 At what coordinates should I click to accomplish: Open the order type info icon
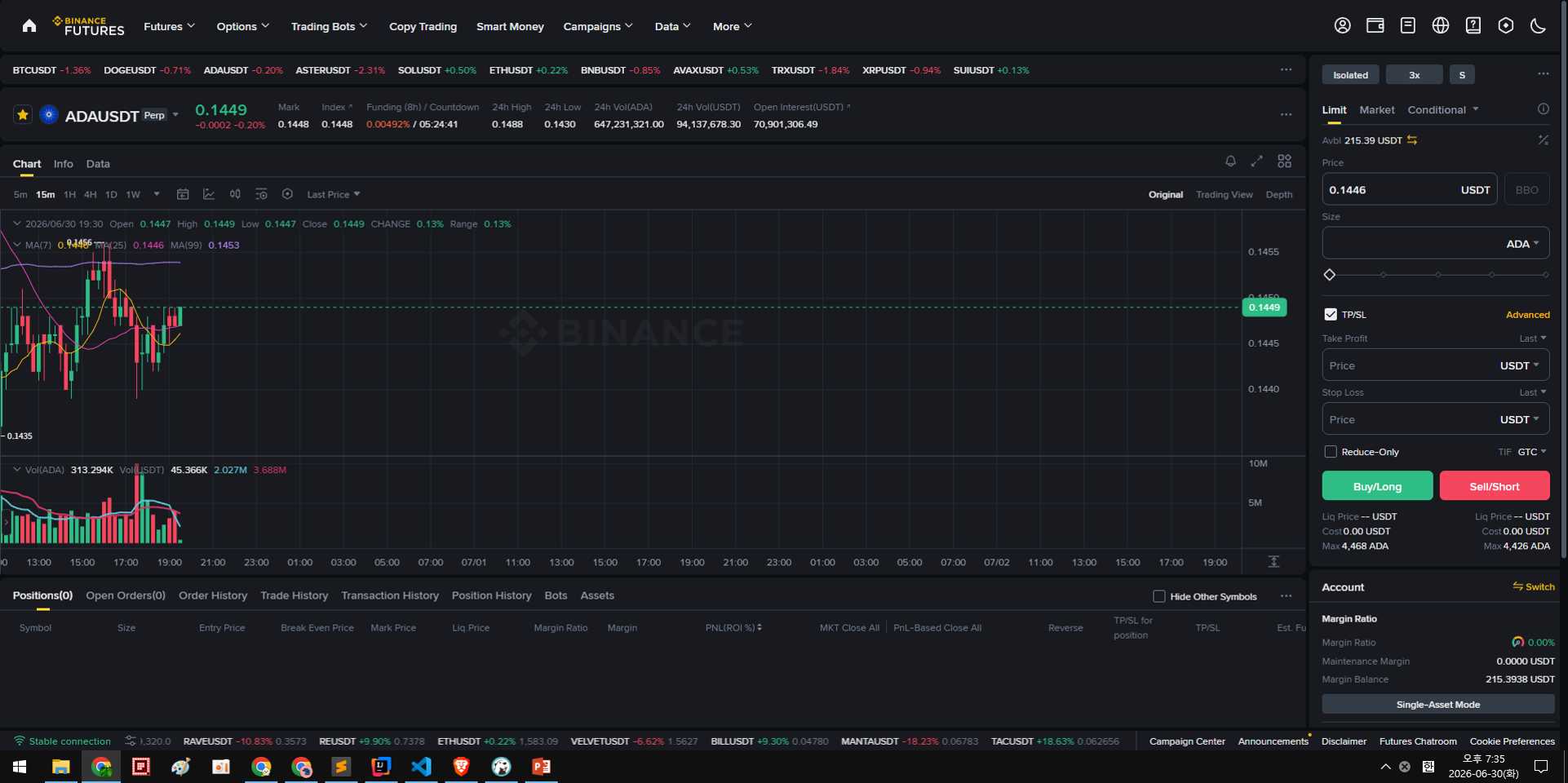pos(1543,109)
